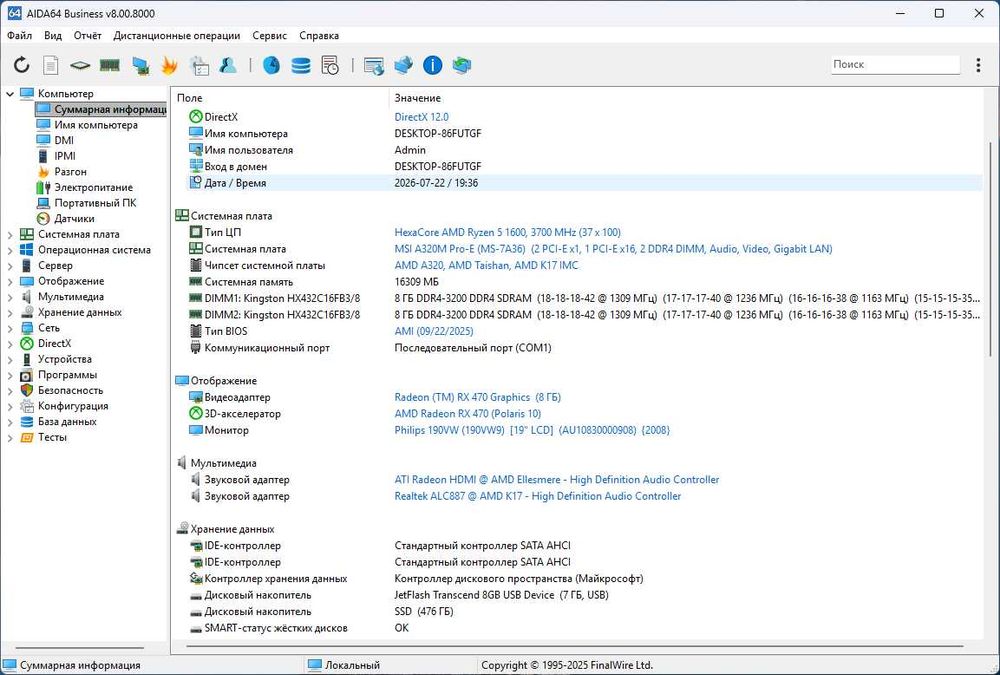This screenshot has height=675, width=1000.
Task: Select the Дата / Время row
Action: [x=584, y=183]
